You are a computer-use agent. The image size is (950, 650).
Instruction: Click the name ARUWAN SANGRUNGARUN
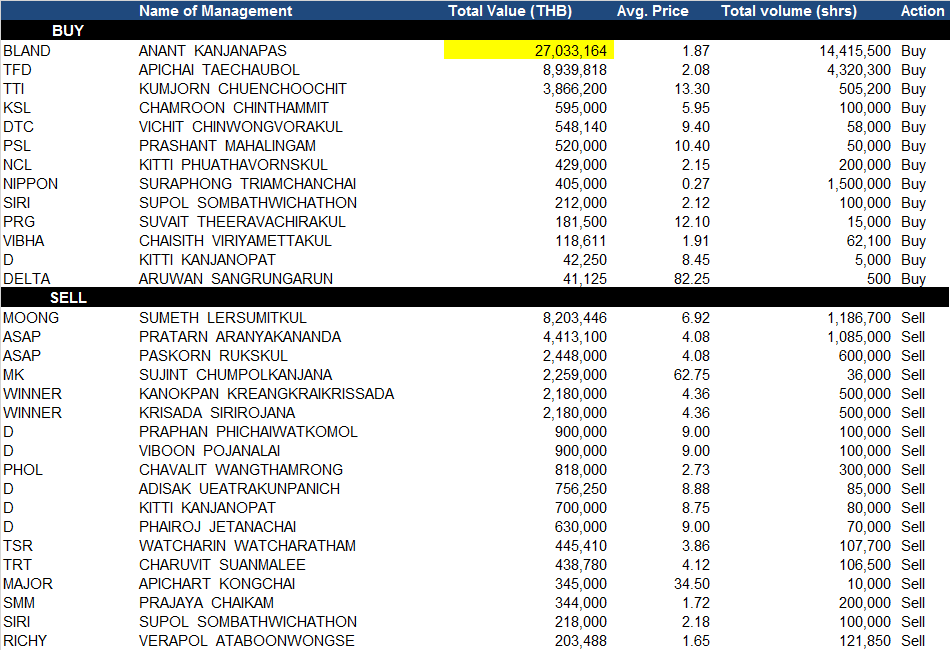coord(236,279)
